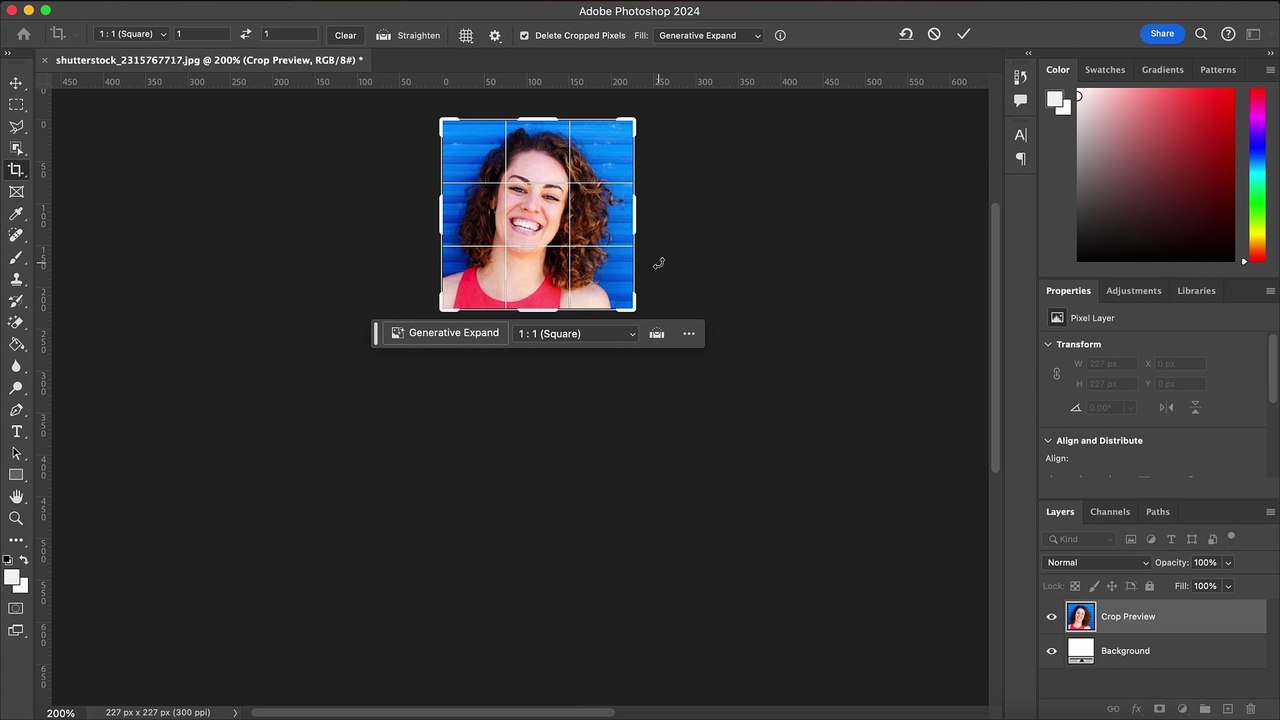This screenshot has width=1280, height=720.
Task: Hide the Crop Preview layer
Action: pos(1051,617)
